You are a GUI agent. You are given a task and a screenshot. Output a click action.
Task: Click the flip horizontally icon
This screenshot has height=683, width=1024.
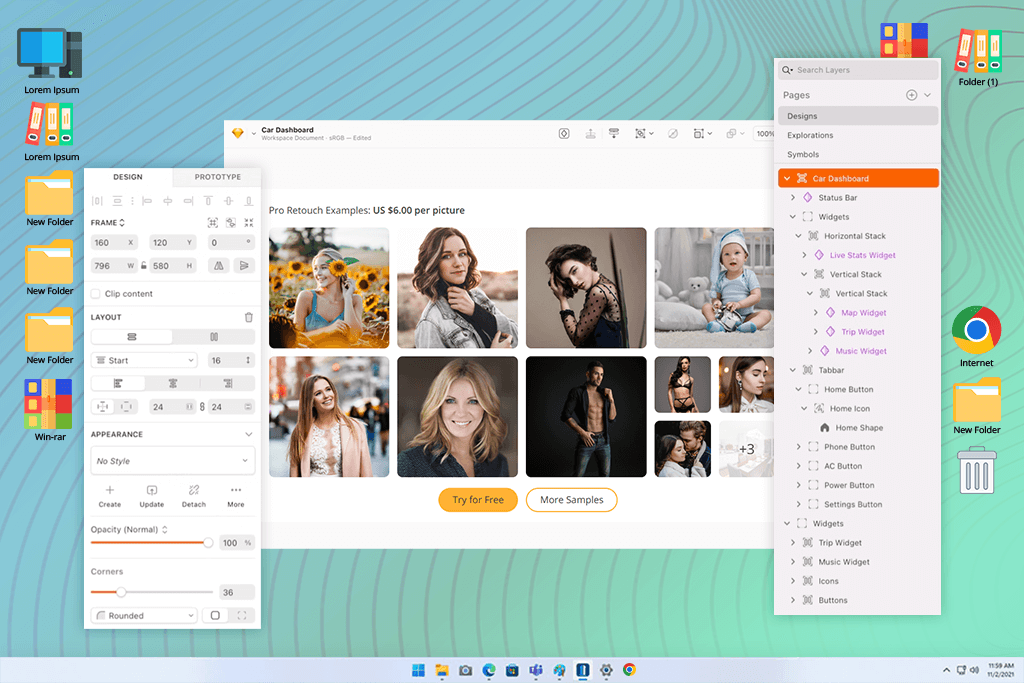pyautogui.click(x=219, y=266)
